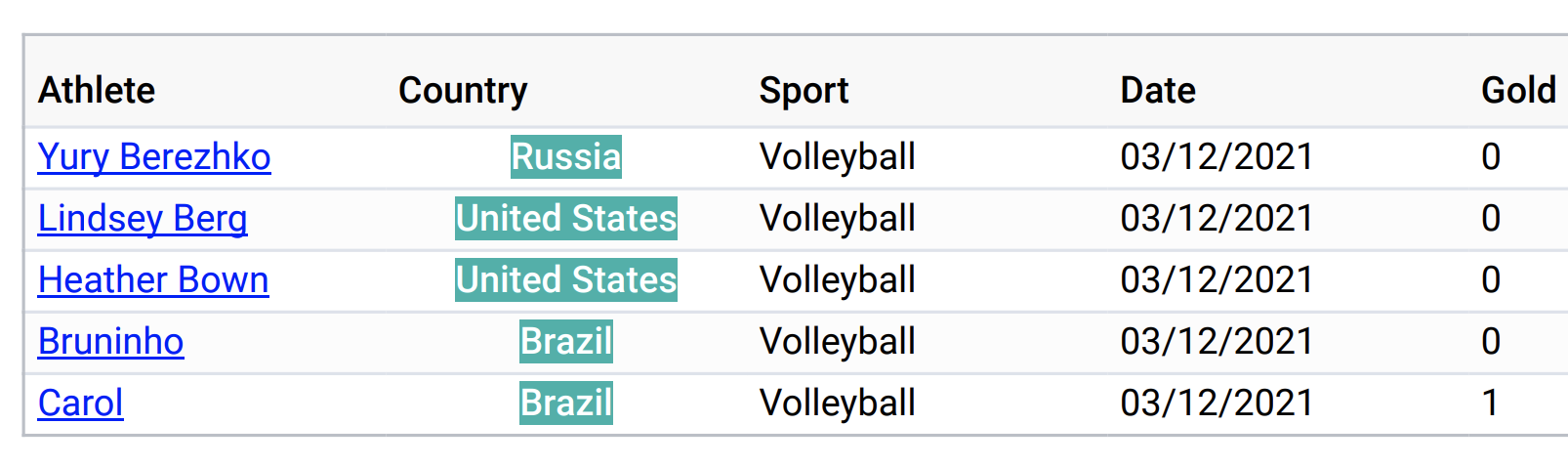Sort by the Athlete column header
1568x467 pixels.
point(97,91)
